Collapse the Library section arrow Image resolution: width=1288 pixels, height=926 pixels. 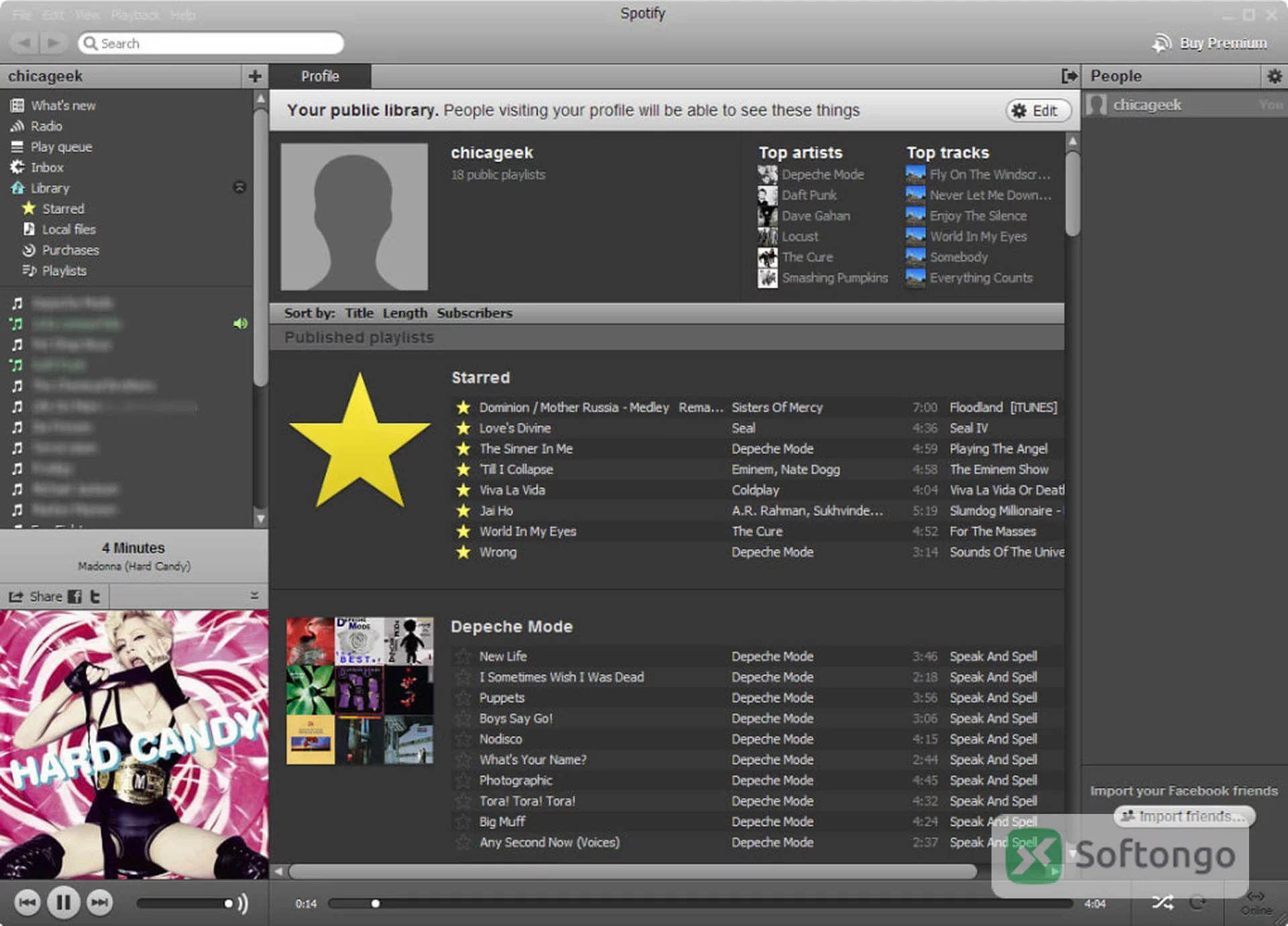(x=239, y=187)
